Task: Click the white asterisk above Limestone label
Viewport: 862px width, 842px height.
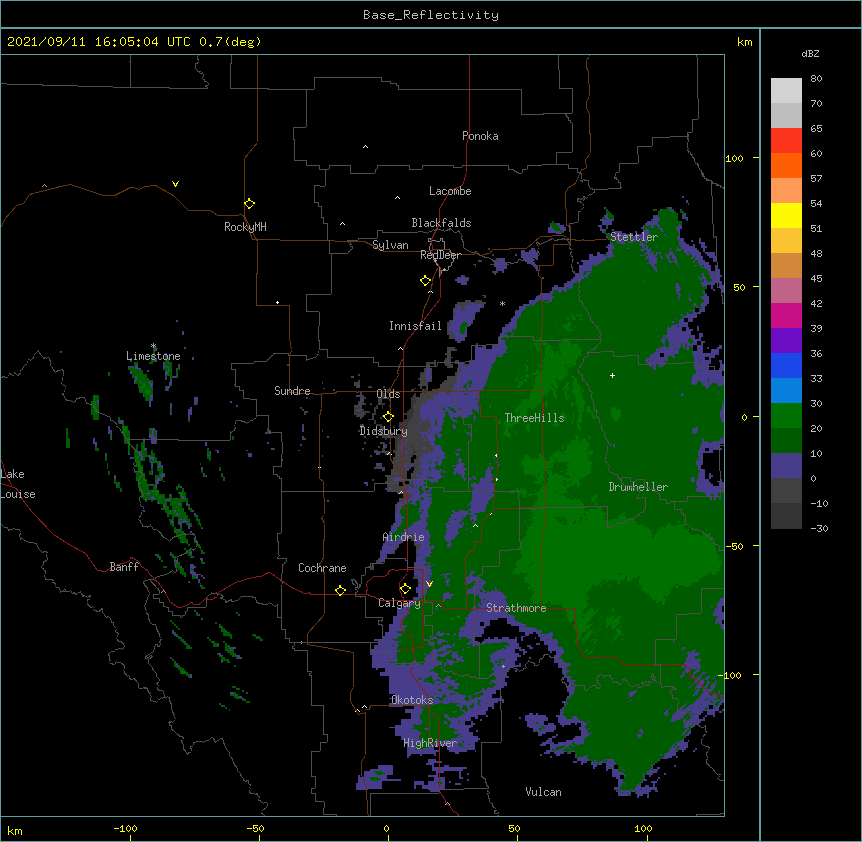Action: click(153, 346)
